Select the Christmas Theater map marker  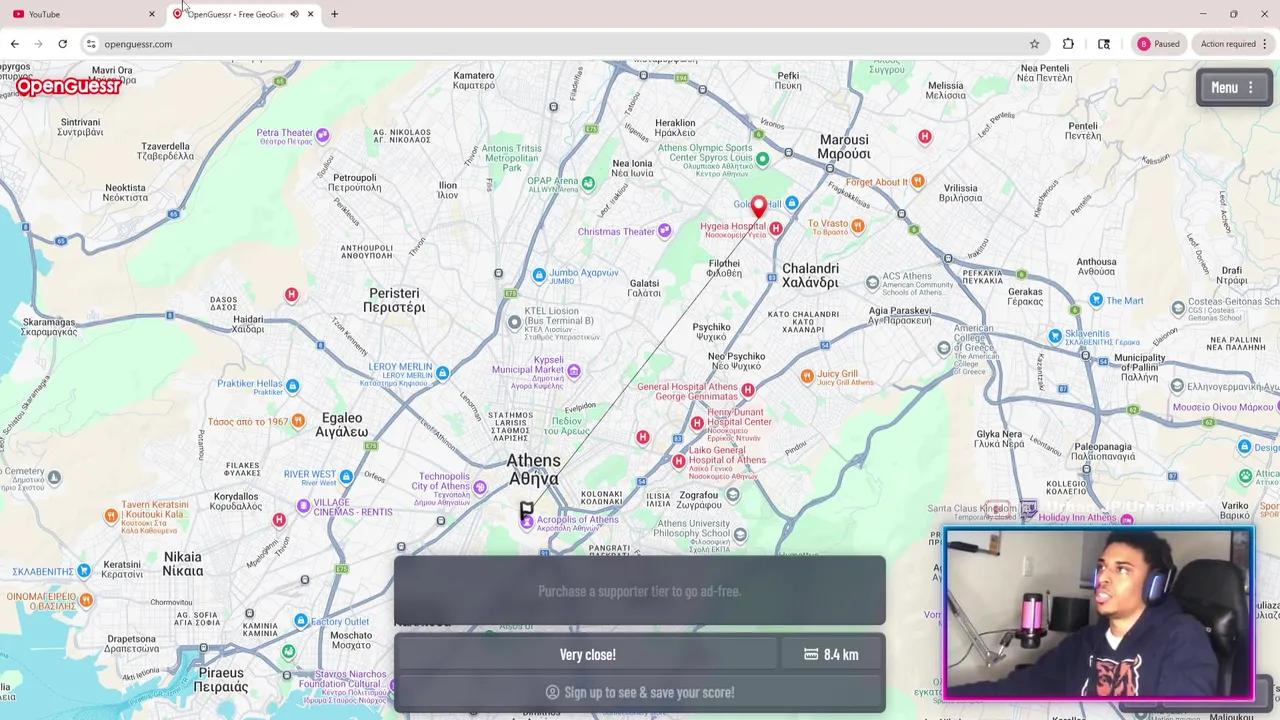tap(664, 231)
